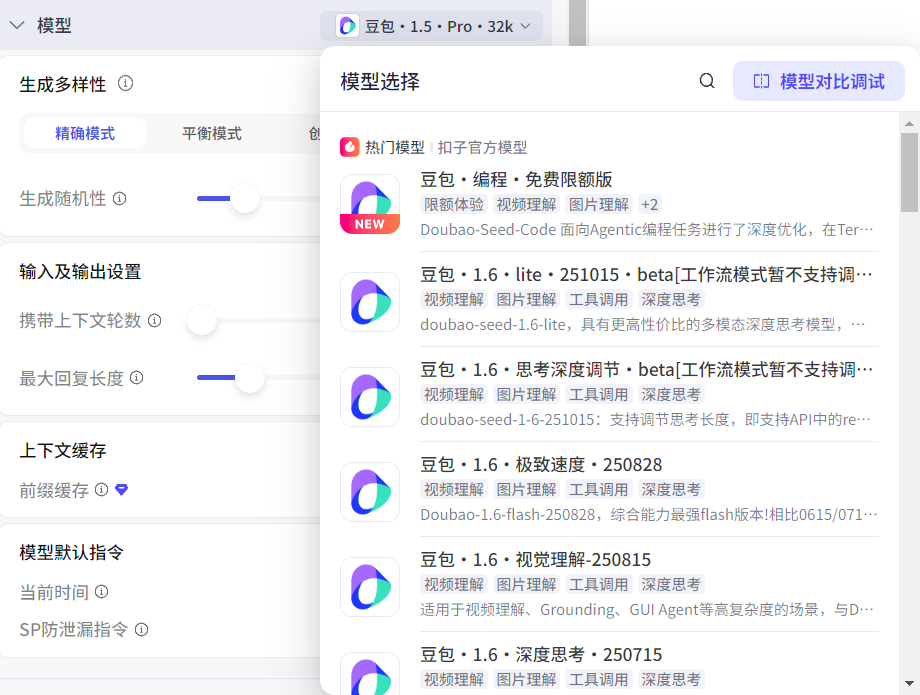Image resolution: width=920 pixels, height=695 pixels.
Task: Click the 携带上下文轮数 slider handle
Action: point(202,320)
